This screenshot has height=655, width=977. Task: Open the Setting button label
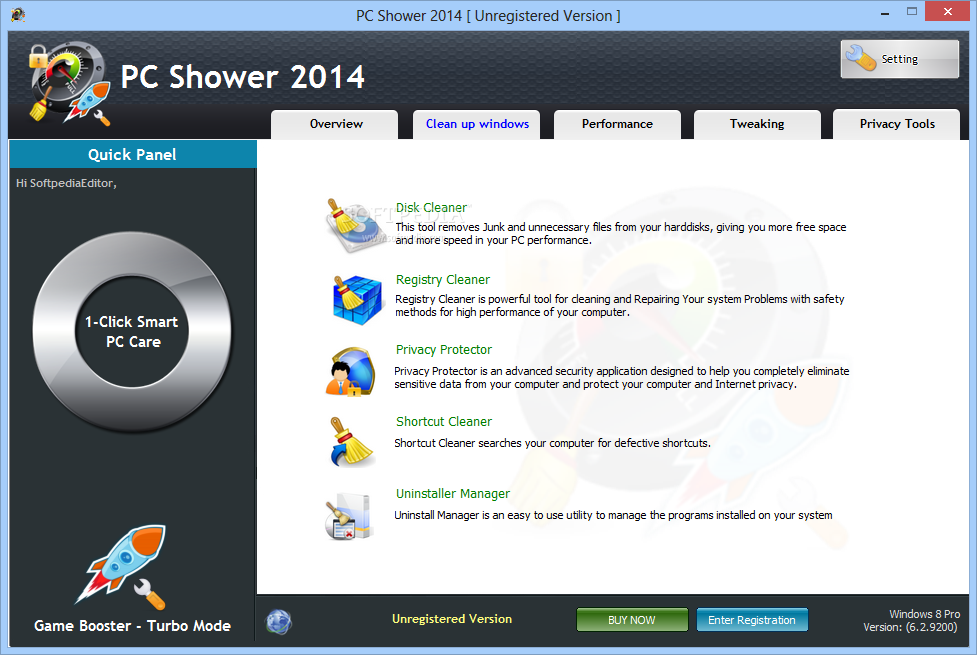(900, 59)
